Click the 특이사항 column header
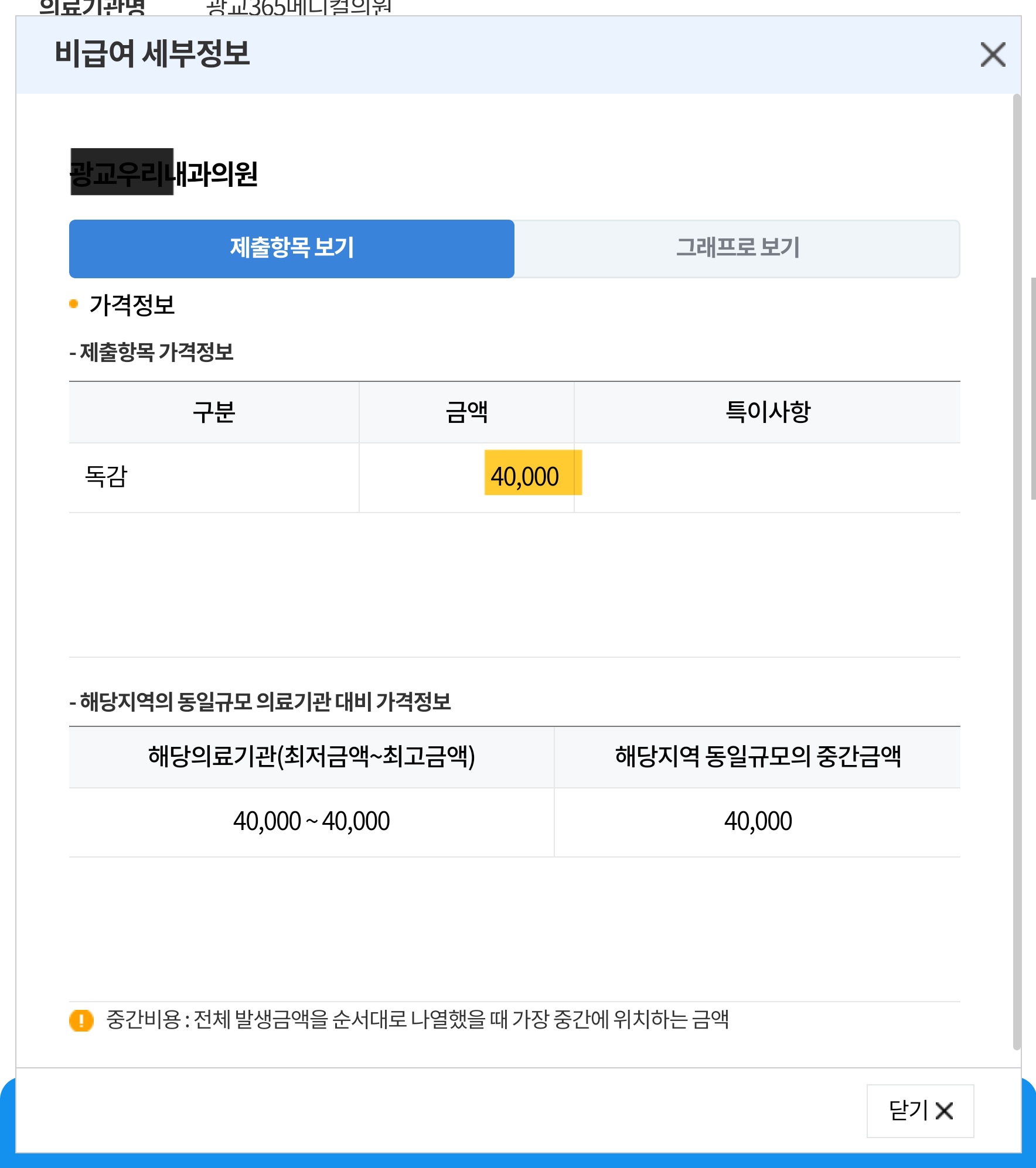Viewport: 1036px width, 1168px height. coord(768,411)
